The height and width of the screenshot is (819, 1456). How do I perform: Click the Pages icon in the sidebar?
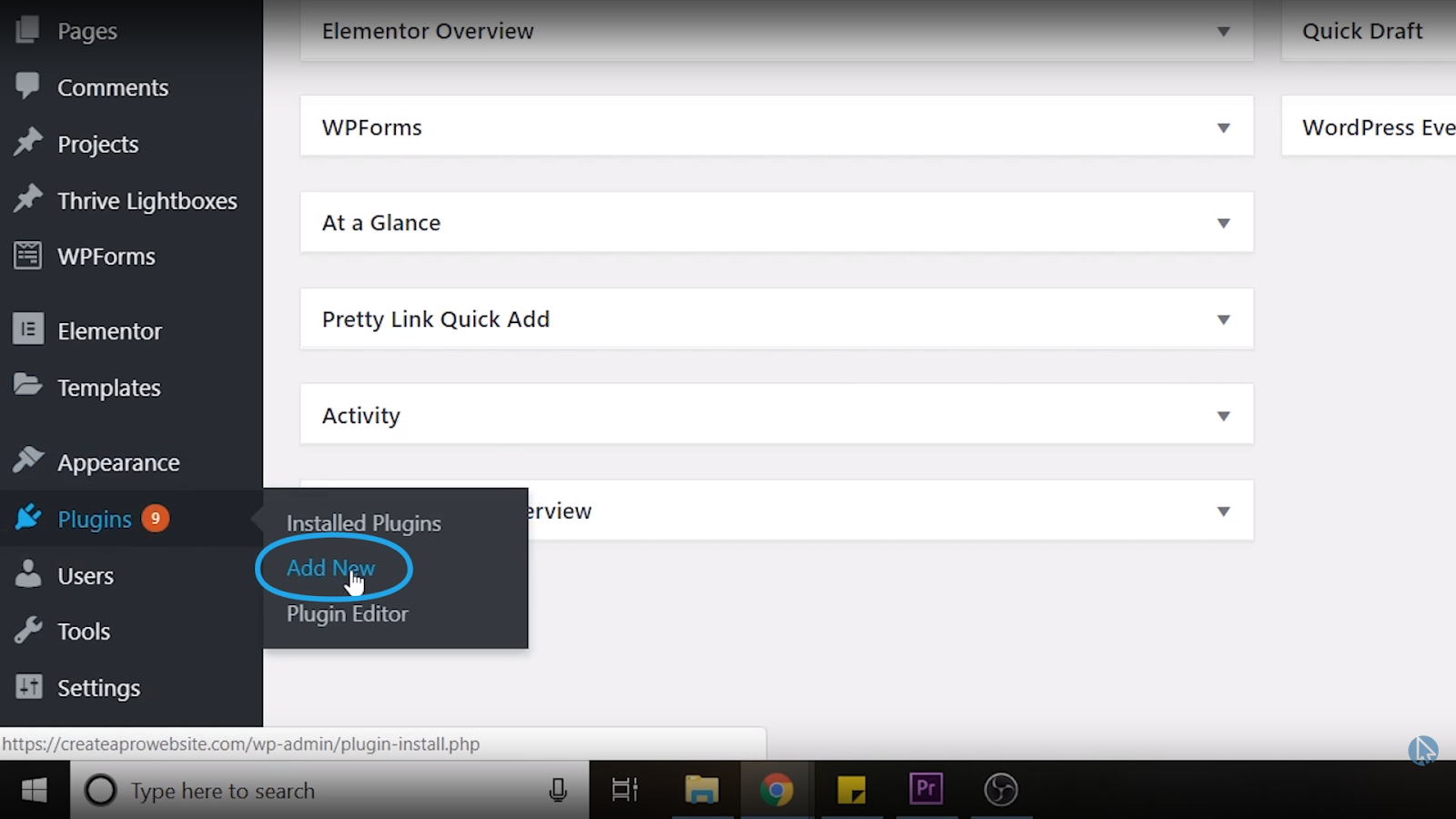click(x=27, y=29)
